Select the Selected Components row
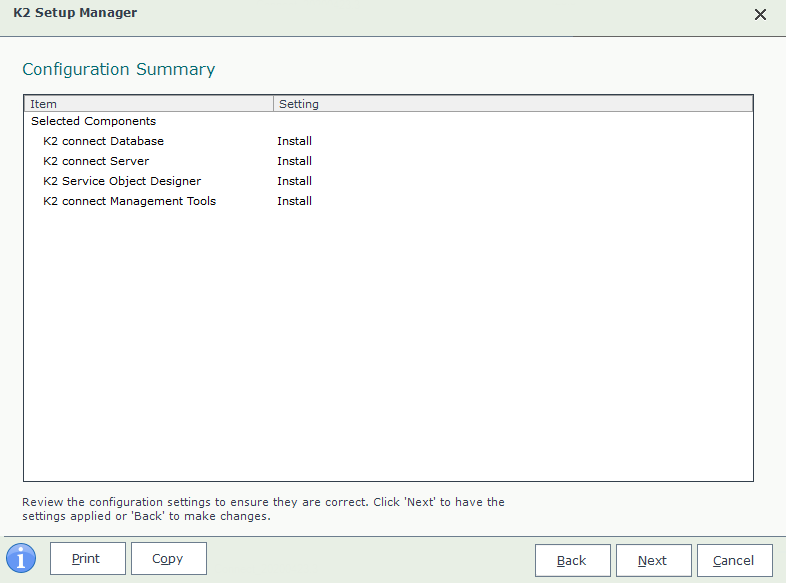The image size is (786, 583). click(x=388, y=121)
